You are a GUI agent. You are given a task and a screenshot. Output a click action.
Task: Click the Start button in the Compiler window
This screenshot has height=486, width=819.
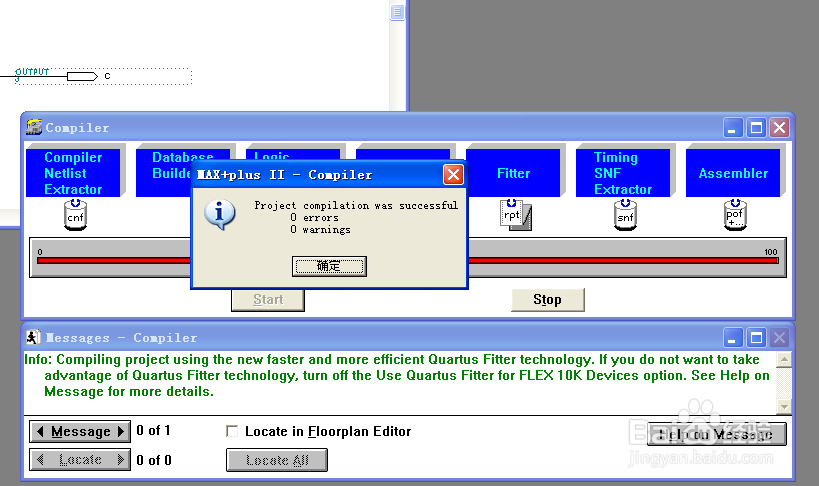[x=268, y=300]
